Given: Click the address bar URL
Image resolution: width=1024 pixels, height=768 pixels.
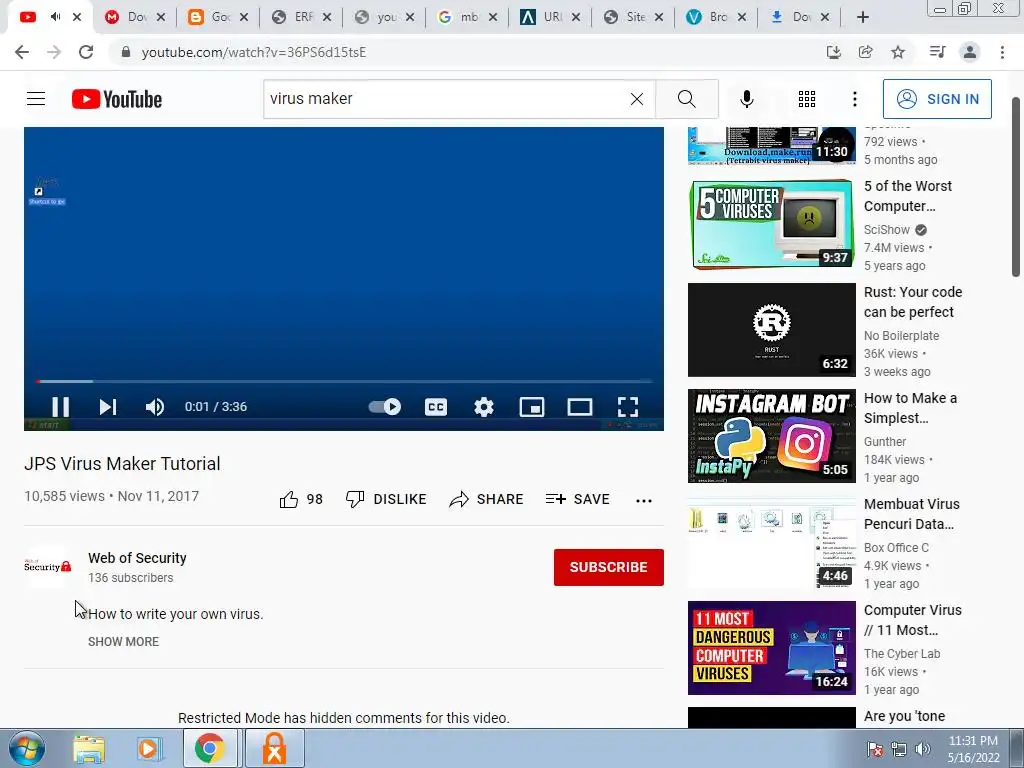Looking at the screenshot, I should coord(254,52).
